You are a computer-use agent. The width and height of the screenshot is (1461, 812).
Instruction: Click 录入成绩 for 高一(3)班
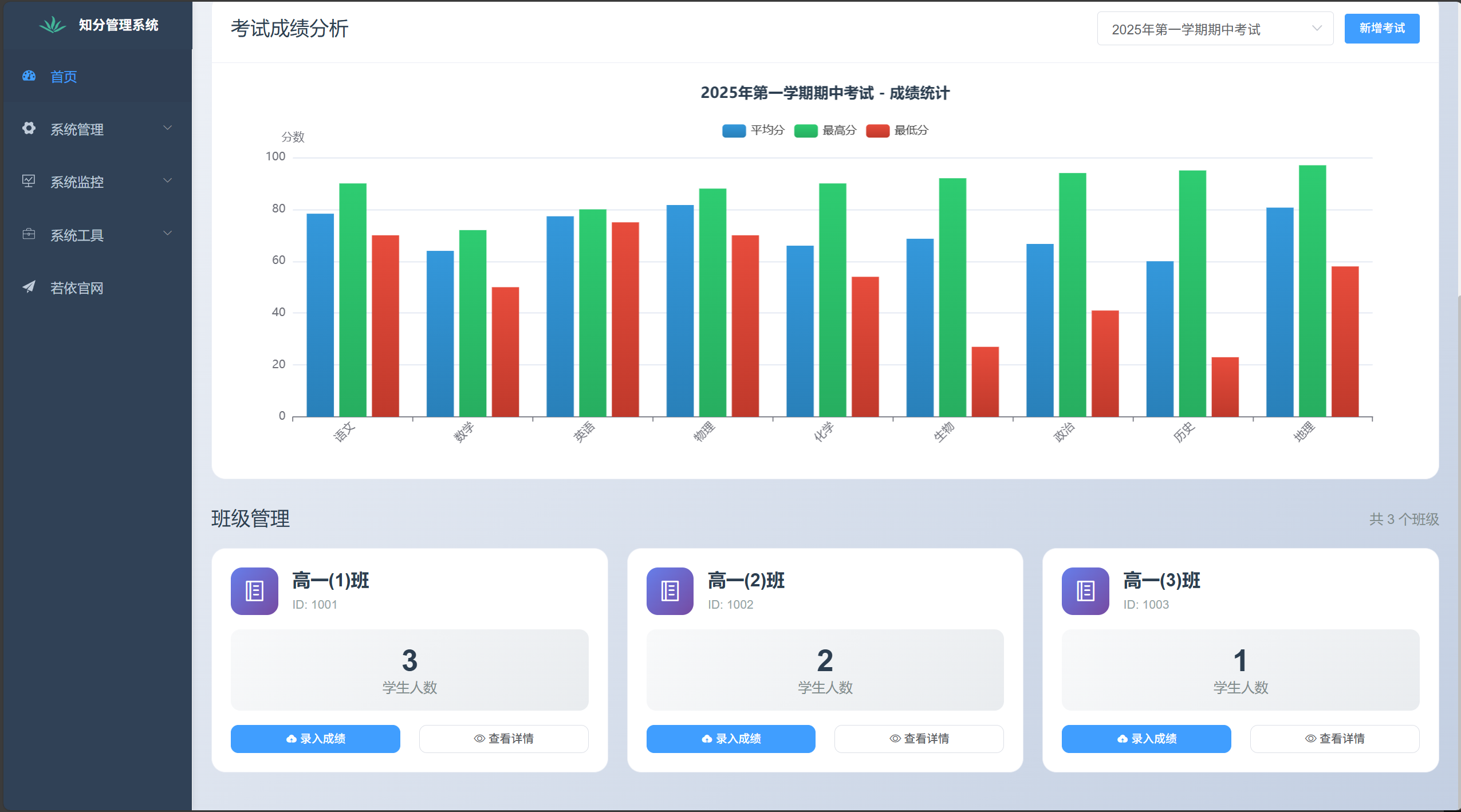tap(1147, 739)
